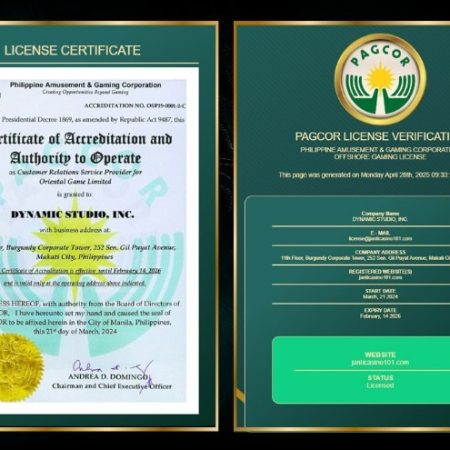Viewport: 450px width, 450px height.
Task: Click the E-MAIL address value
Action: point(380,239)
